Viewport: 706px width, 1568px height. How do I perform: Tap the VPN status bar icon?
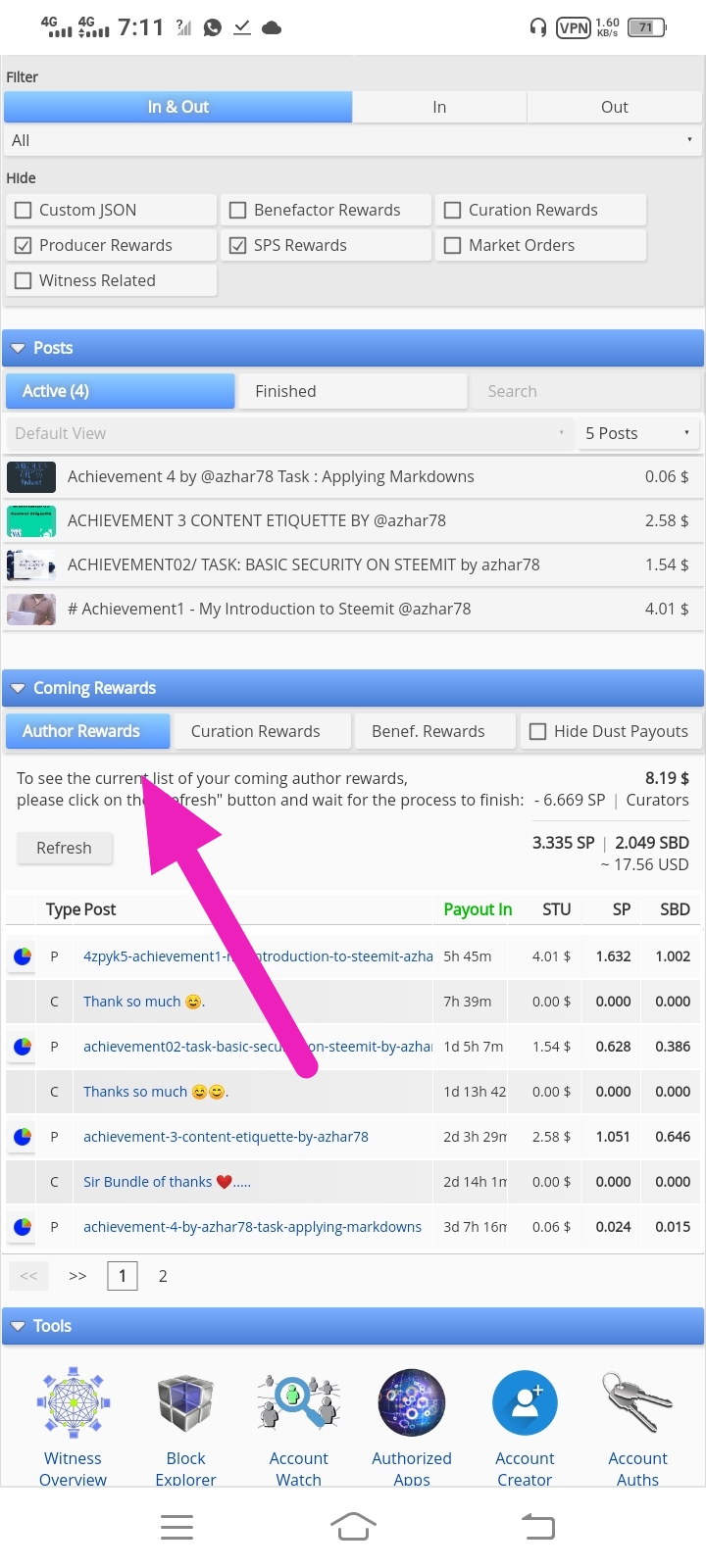pos(573,27)
